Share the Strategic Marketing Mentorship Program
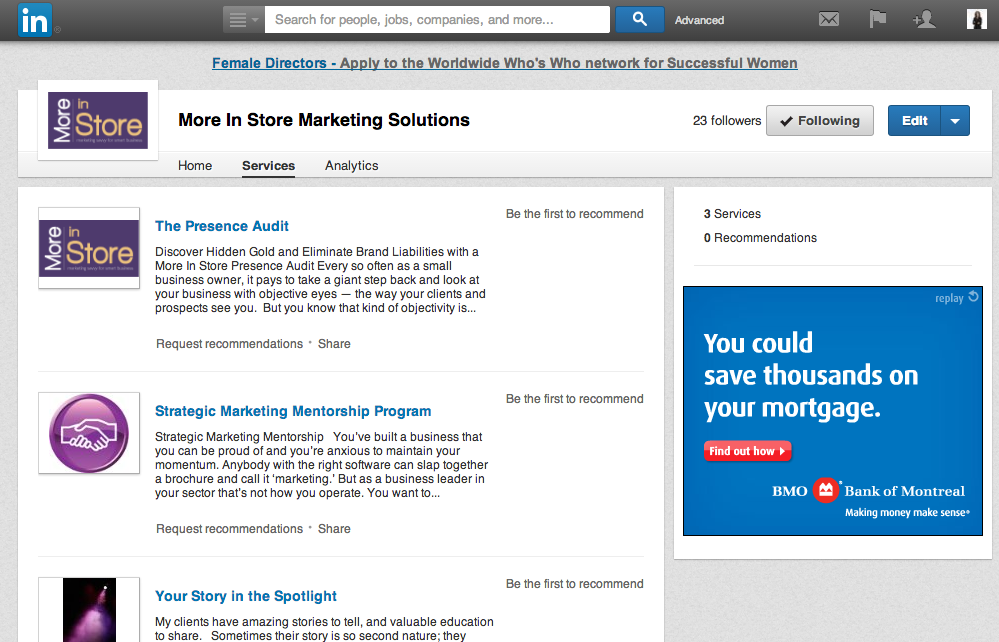 coord(334,529)
